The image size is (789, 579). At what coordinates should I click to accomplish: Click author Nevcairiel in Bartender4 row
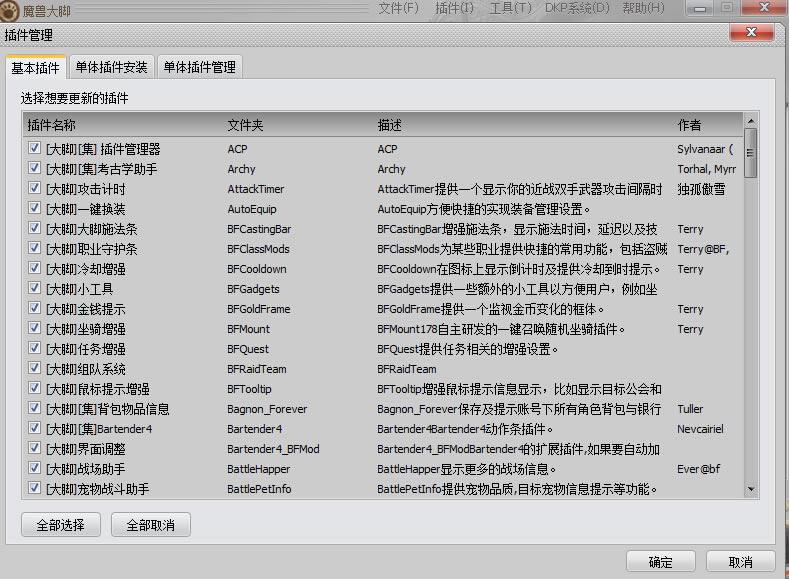point(700,429)
